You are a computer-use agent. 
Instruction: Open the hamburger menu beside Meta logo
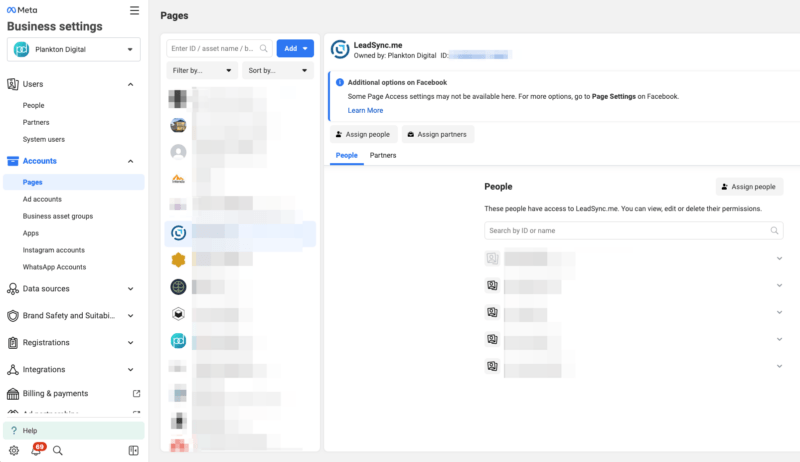coord(135,11)
